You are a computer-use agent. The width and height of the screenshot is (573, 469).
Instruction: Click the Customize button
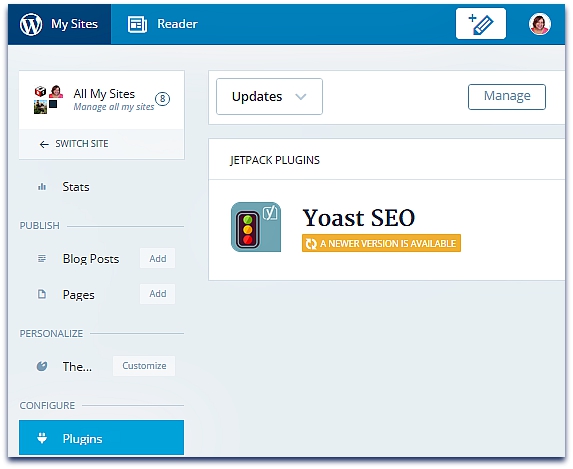point(144,366)
